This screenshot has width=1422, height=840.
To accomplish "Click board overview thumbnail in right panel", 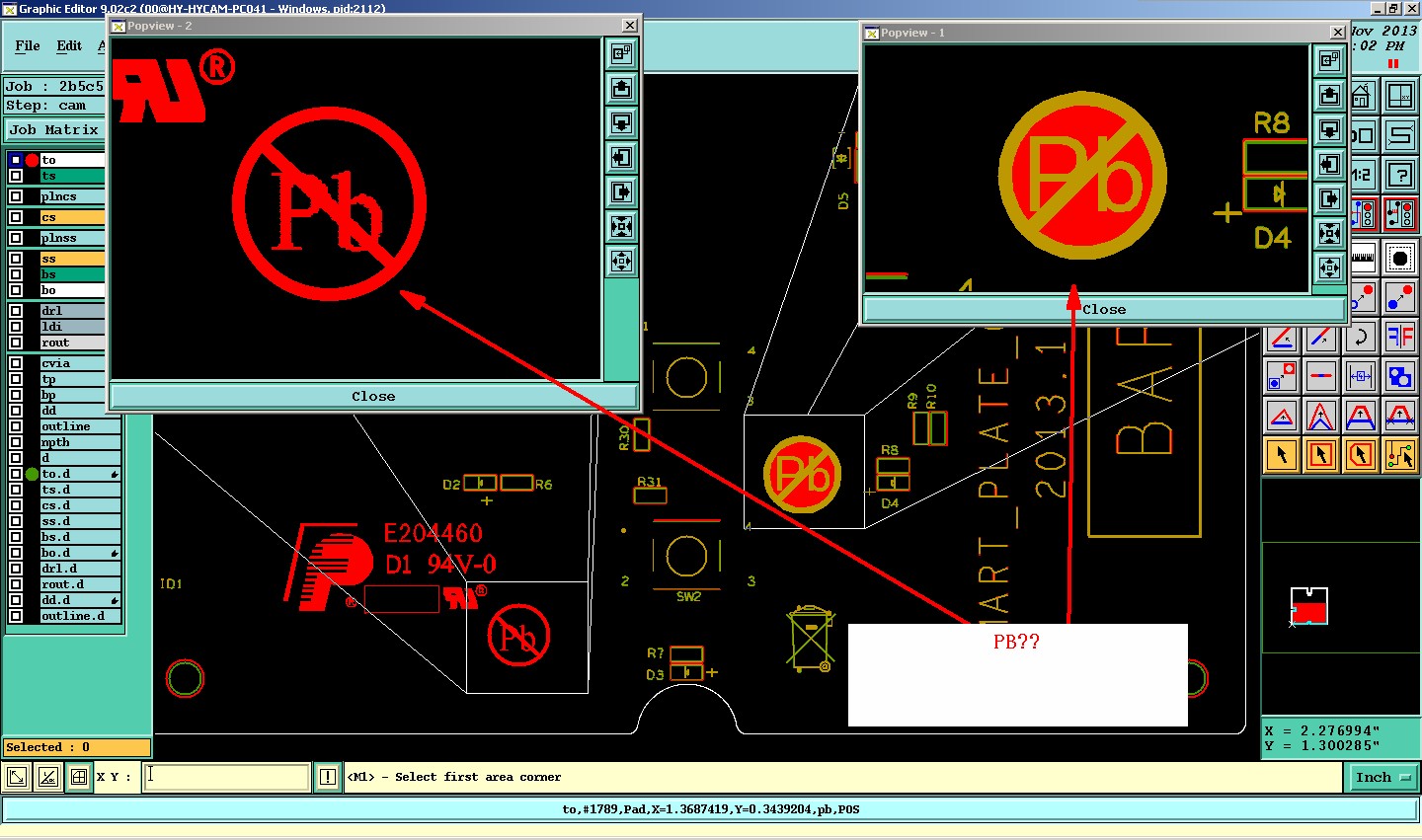I will [x=1309, y=606].
